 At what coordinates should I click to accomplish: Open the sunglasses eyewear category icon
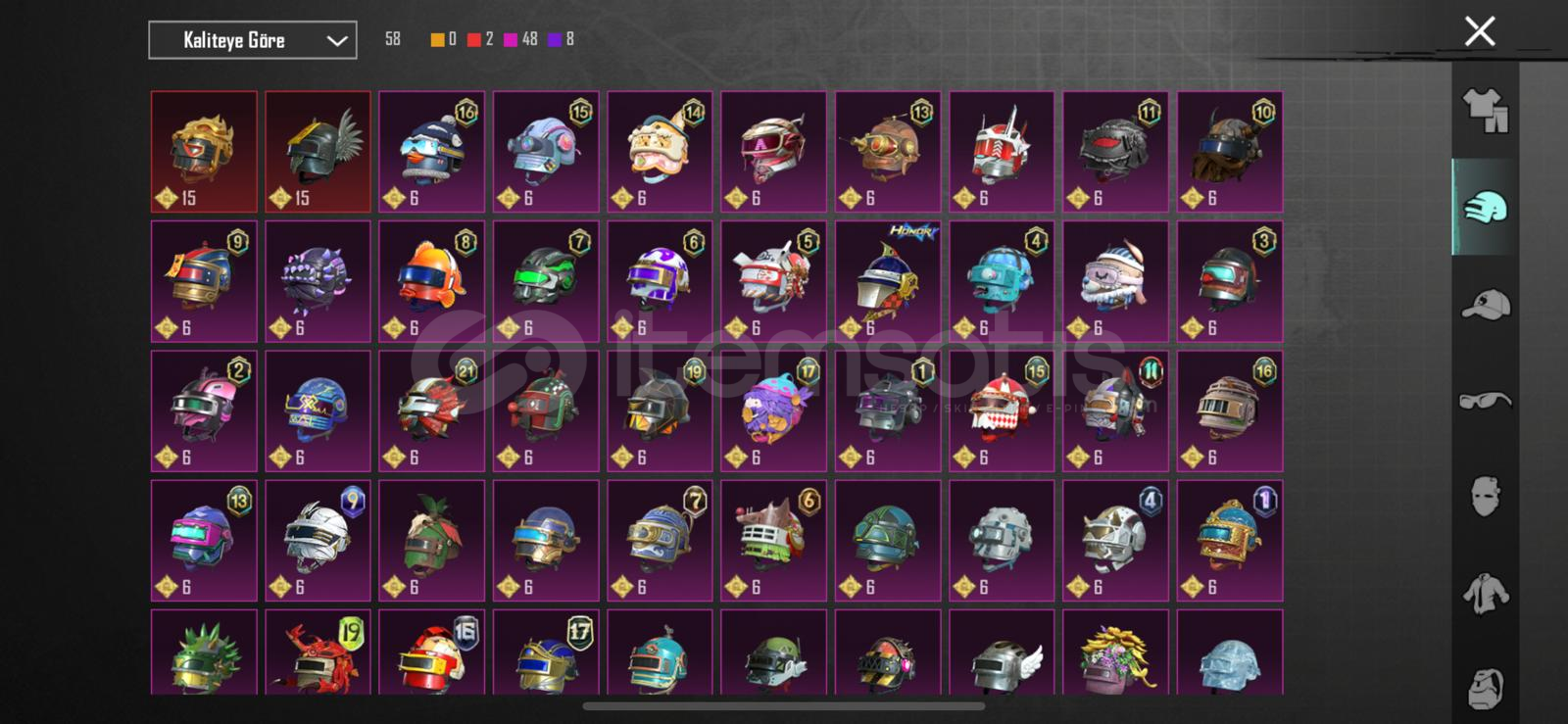(1485, 400)
